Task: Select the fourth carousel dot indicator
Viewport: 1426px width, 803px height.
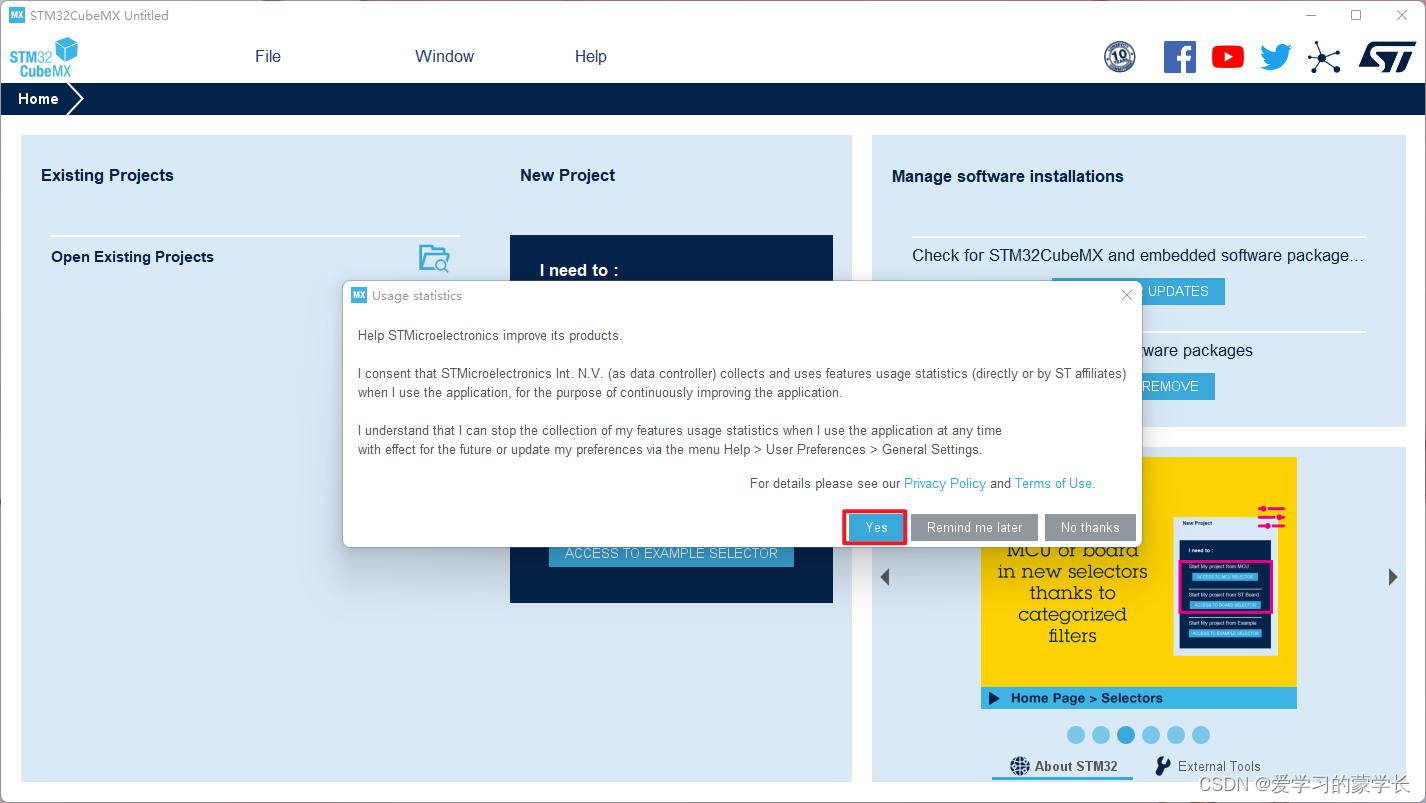Action: click(x=1151, y=735)
